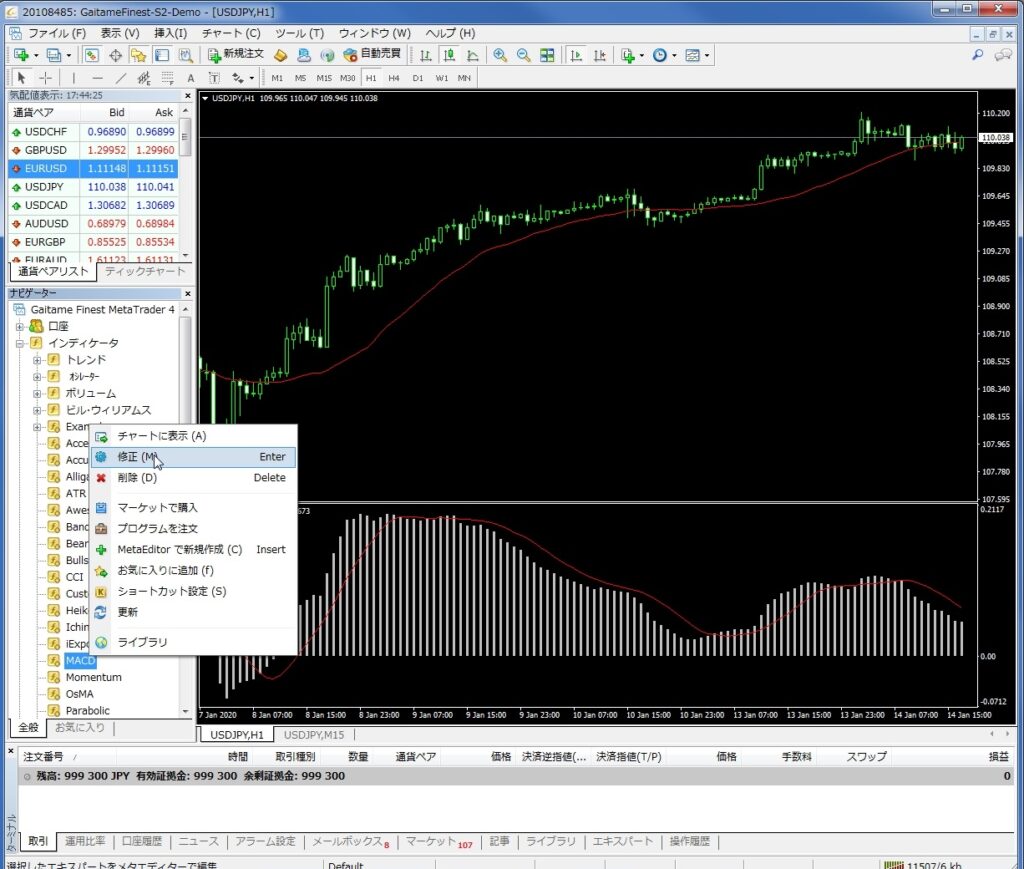Screen dimensions: 1024x869
Task: Switch timeframe to M15
Action: [x=324, y=78]
